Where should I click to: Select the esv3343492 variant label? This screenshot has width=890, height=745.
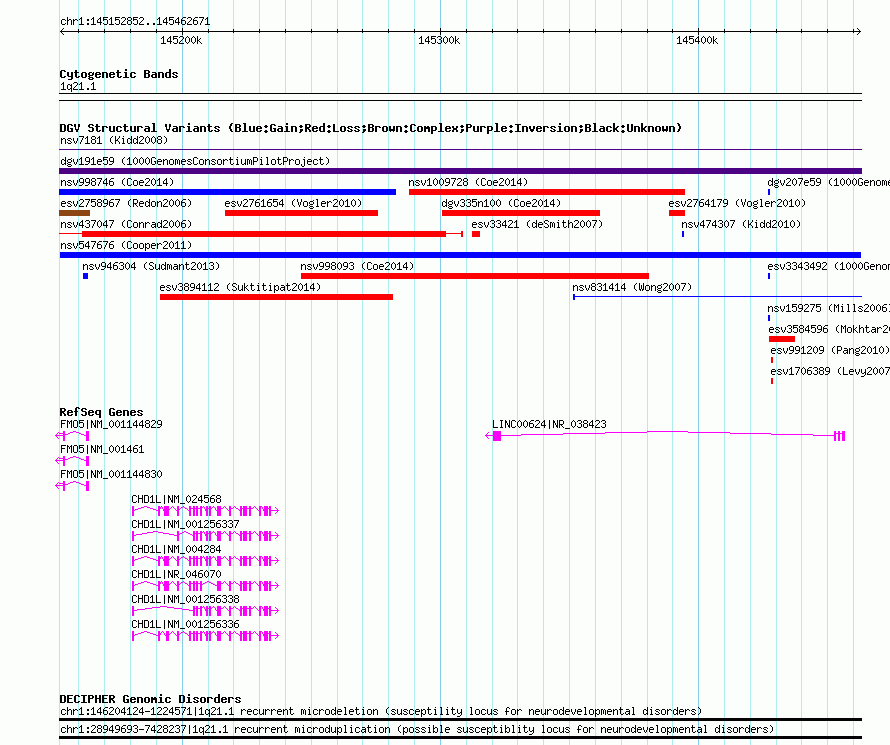(828, 266)
